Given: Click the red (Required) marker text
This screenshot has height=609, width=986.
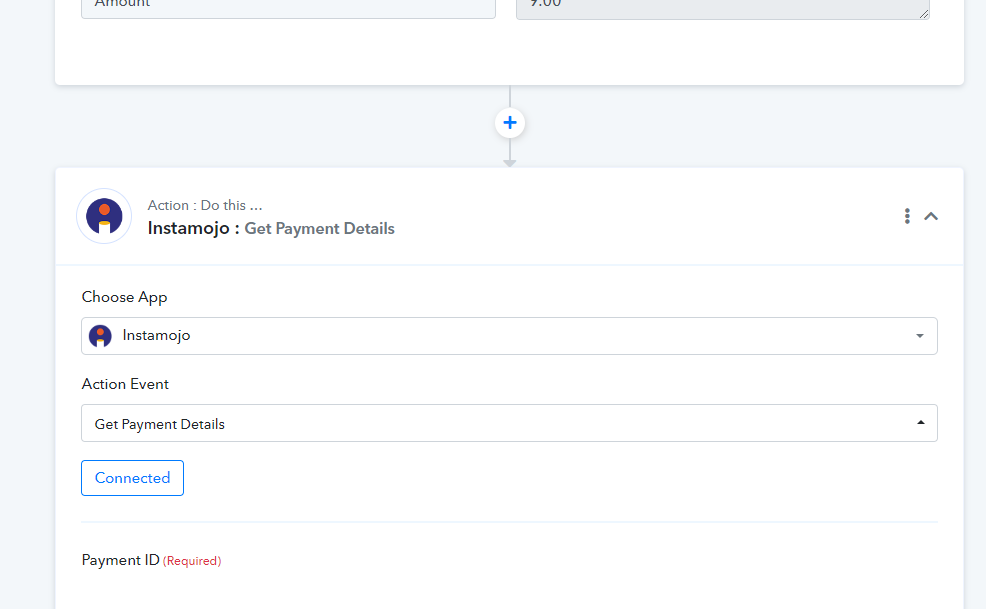Looking at the screenshot, I should click(x=192, y=561).
